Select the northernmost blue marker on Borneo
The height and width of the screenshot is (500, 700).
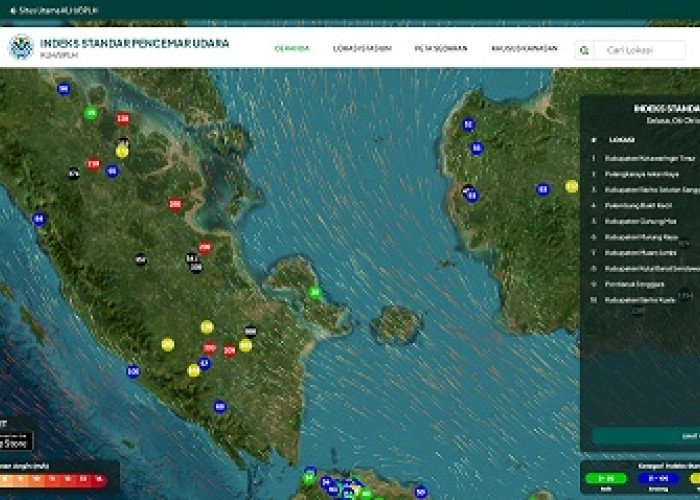pos(468,125)
